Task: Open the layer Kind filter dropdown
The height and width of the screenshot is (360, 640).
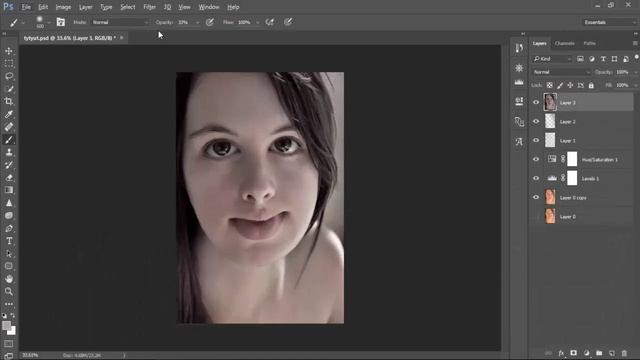Action: click(x=552, y=59)
